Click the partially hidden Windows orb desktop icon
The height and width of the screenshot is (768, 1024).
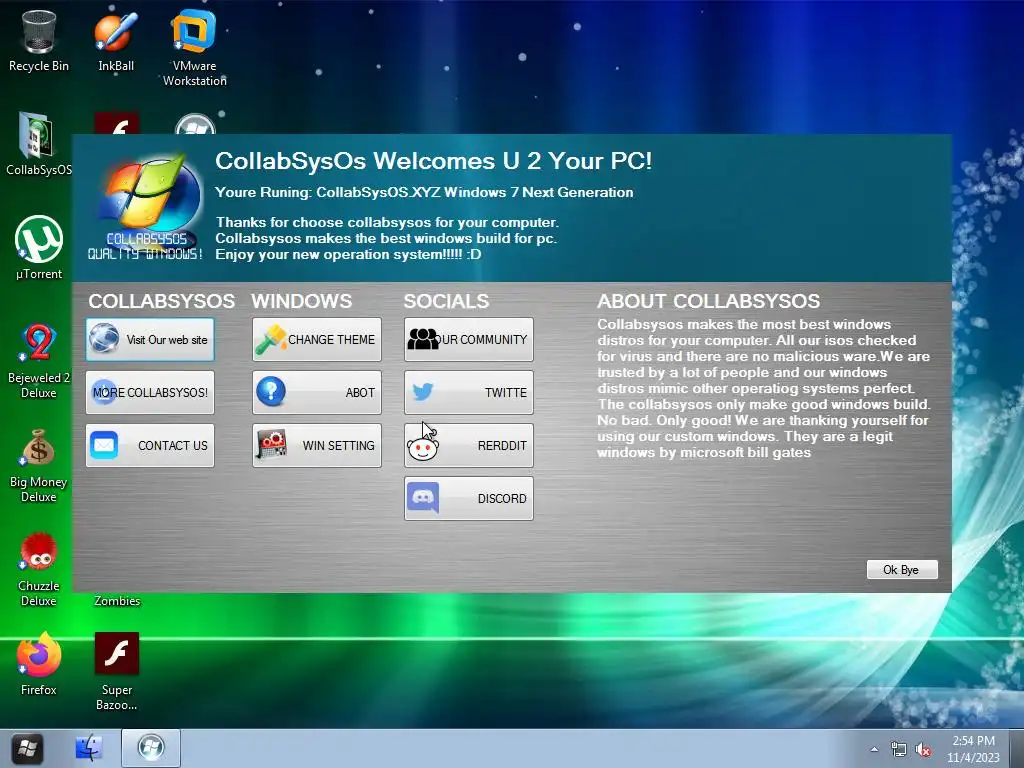pyautogui.click(x=195, y=124)
